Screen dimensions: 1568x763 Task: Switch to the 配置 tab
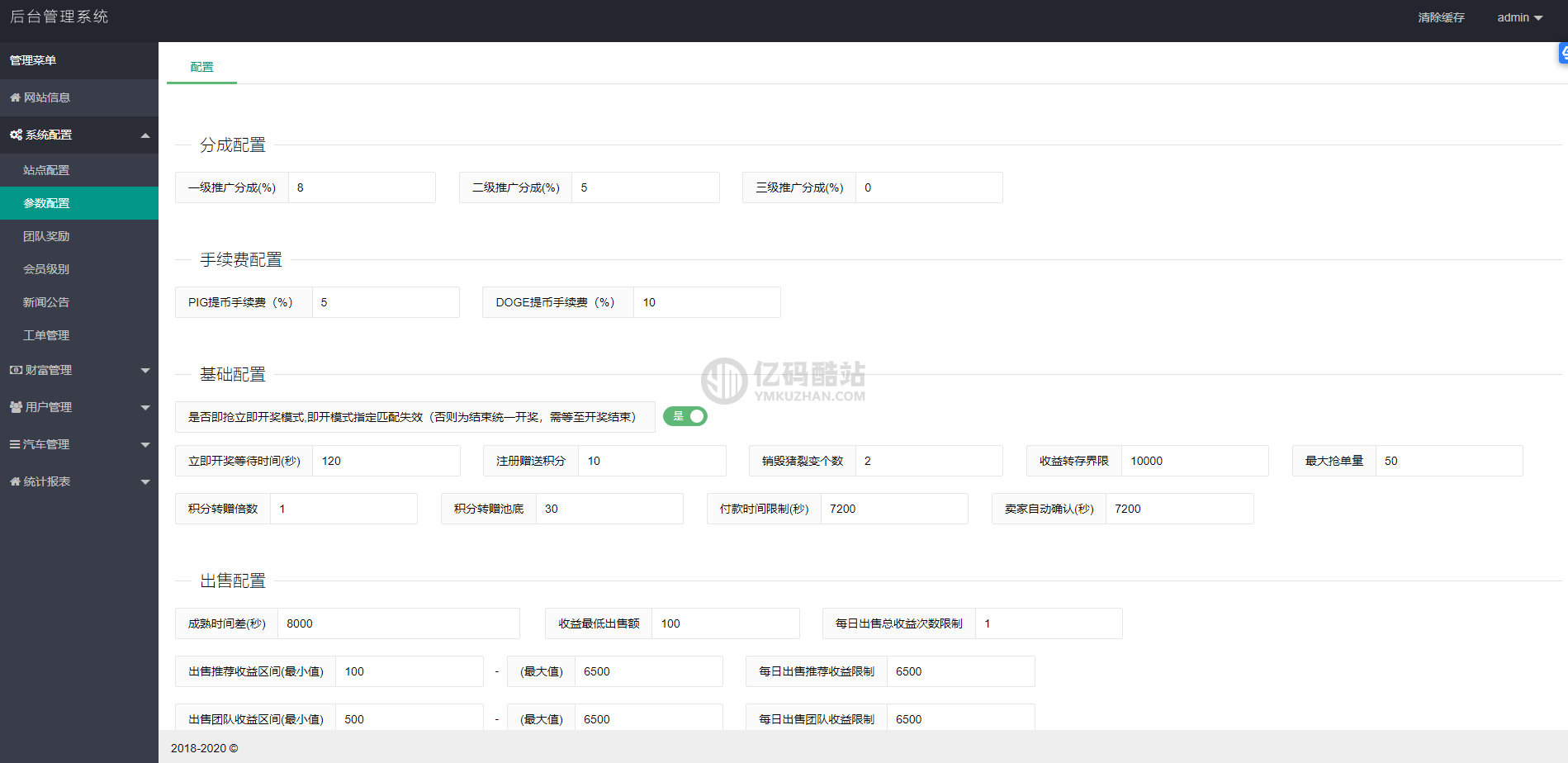pyautogui.click(x=201, y=67)
